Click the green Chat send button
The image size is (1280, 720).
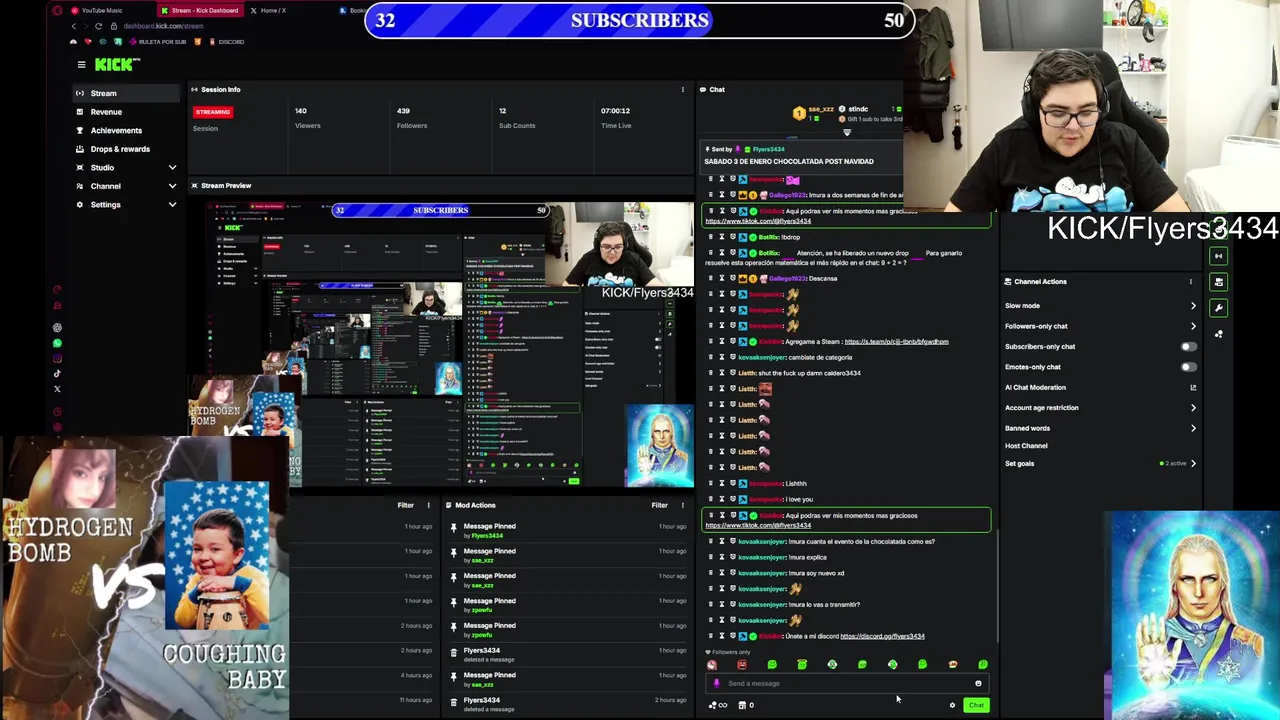[976, 706]
